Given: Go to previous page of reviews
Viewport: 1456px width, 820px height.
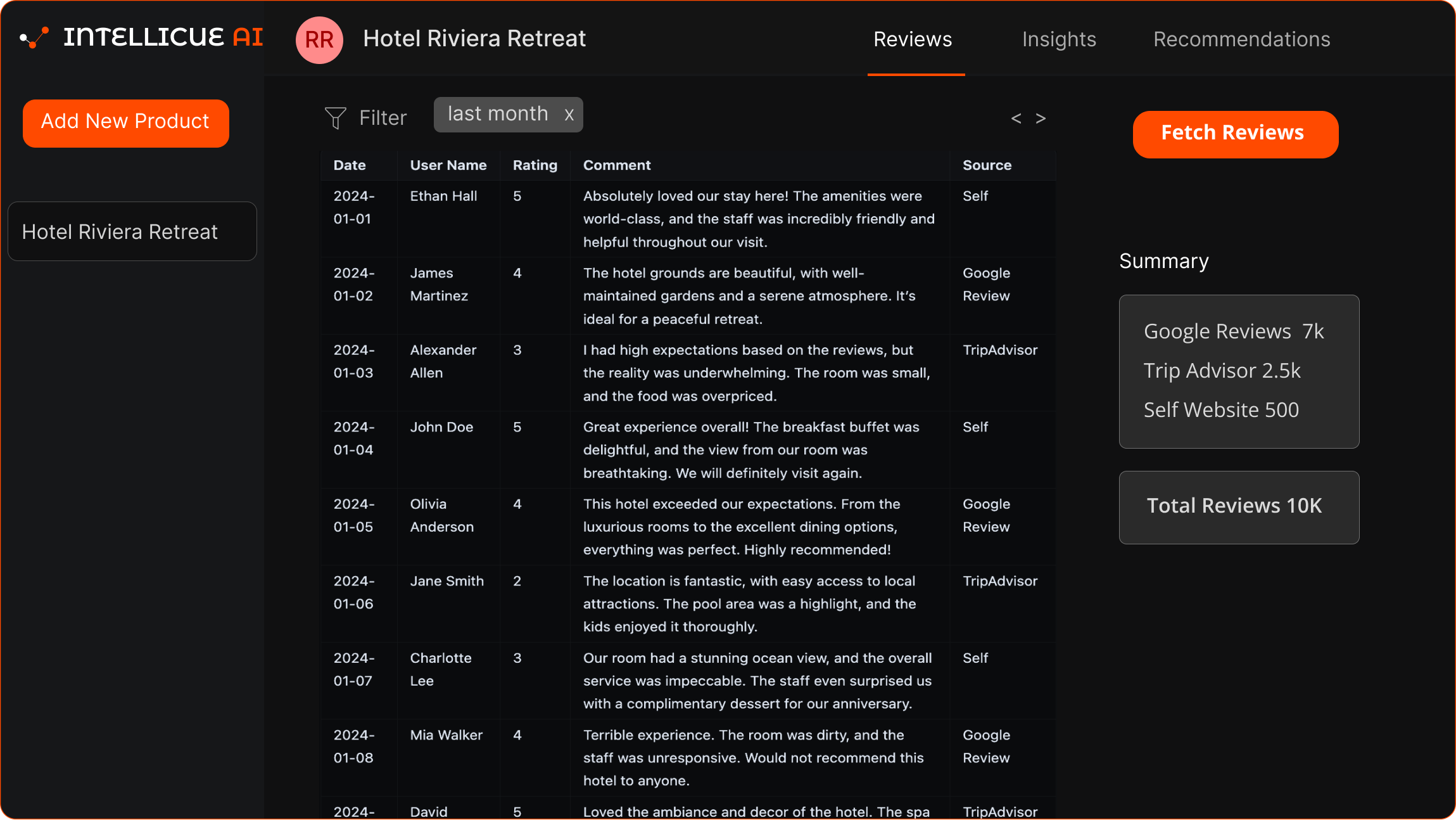Looking at the screenshot, I should (x=1016, y=119).
